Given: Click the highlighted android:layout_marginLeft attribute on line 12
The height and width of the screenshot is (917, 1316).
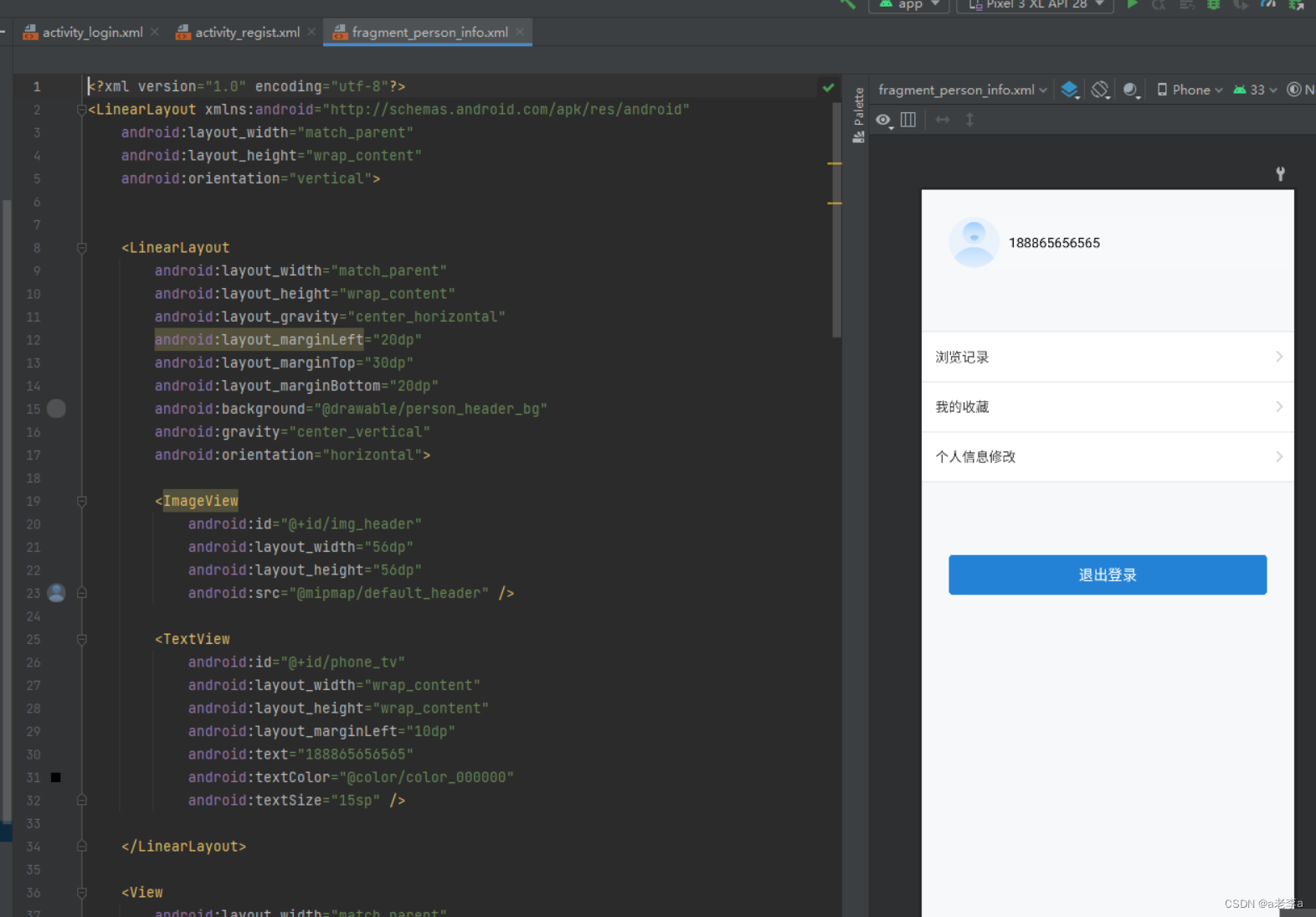Looking at the screenshot, I should click(x=259, y=340).
